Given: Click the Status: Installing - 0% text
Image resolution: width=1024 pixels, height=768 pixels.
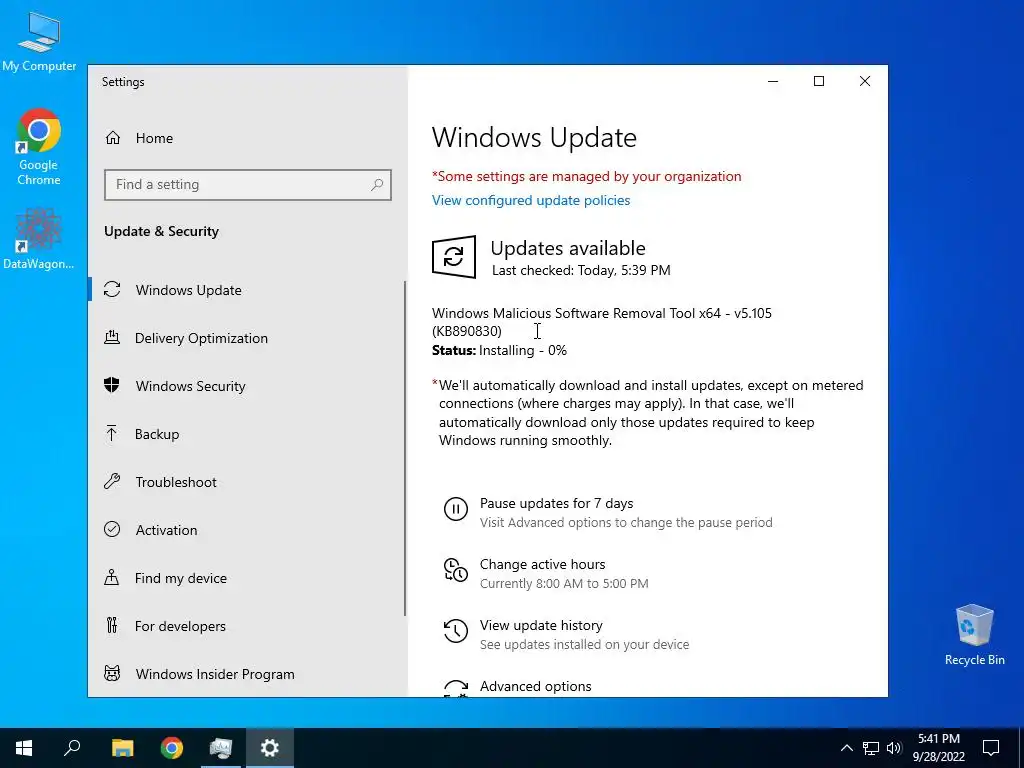Looking at the screenshot, I should click(500, 350).
